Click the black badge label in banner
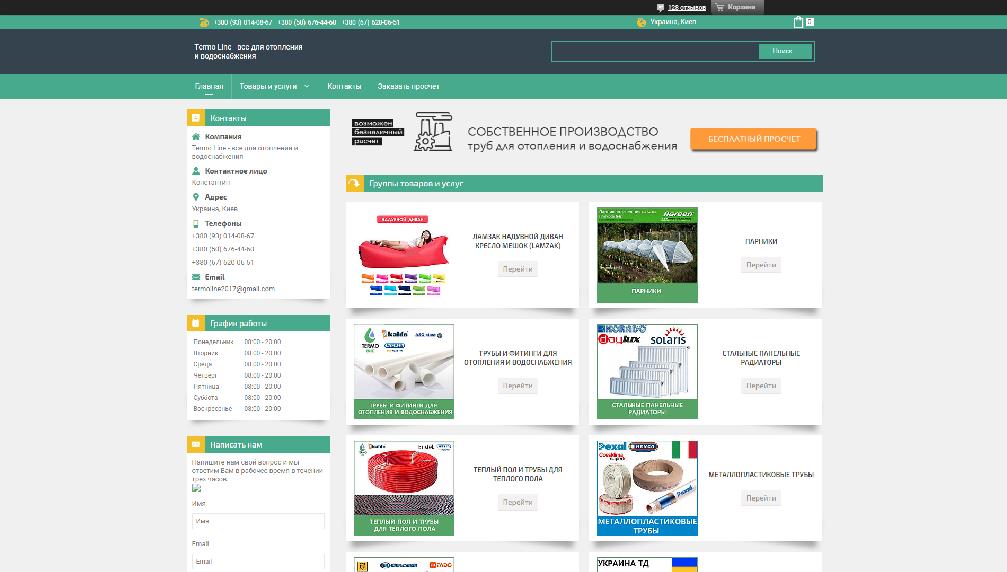 click(x=378, y=132)
